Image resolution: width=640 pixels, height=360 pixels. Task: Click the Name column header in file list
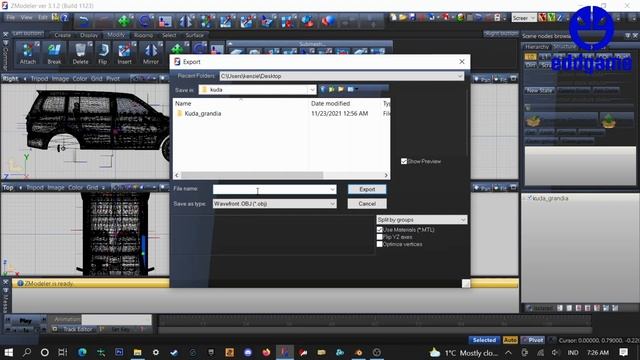[183, 104]
